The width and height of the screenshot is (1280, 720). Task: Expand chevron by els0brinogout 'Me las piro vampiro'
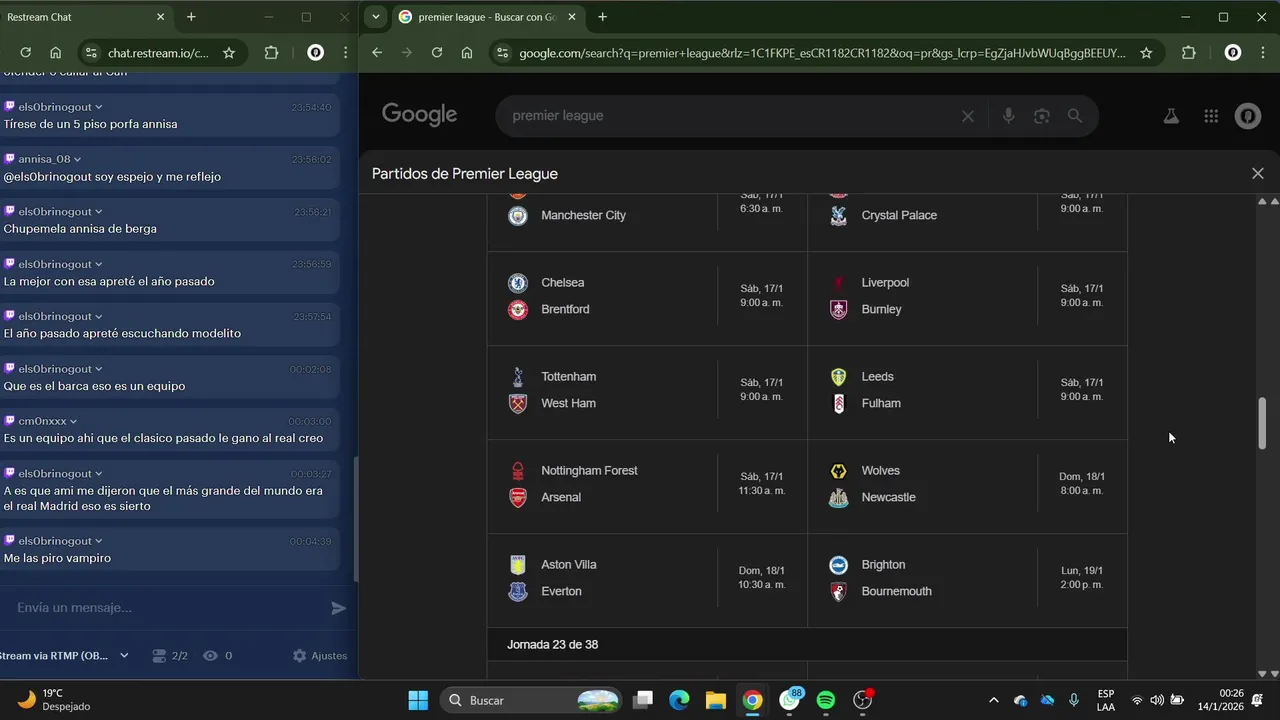pos(98,541)
